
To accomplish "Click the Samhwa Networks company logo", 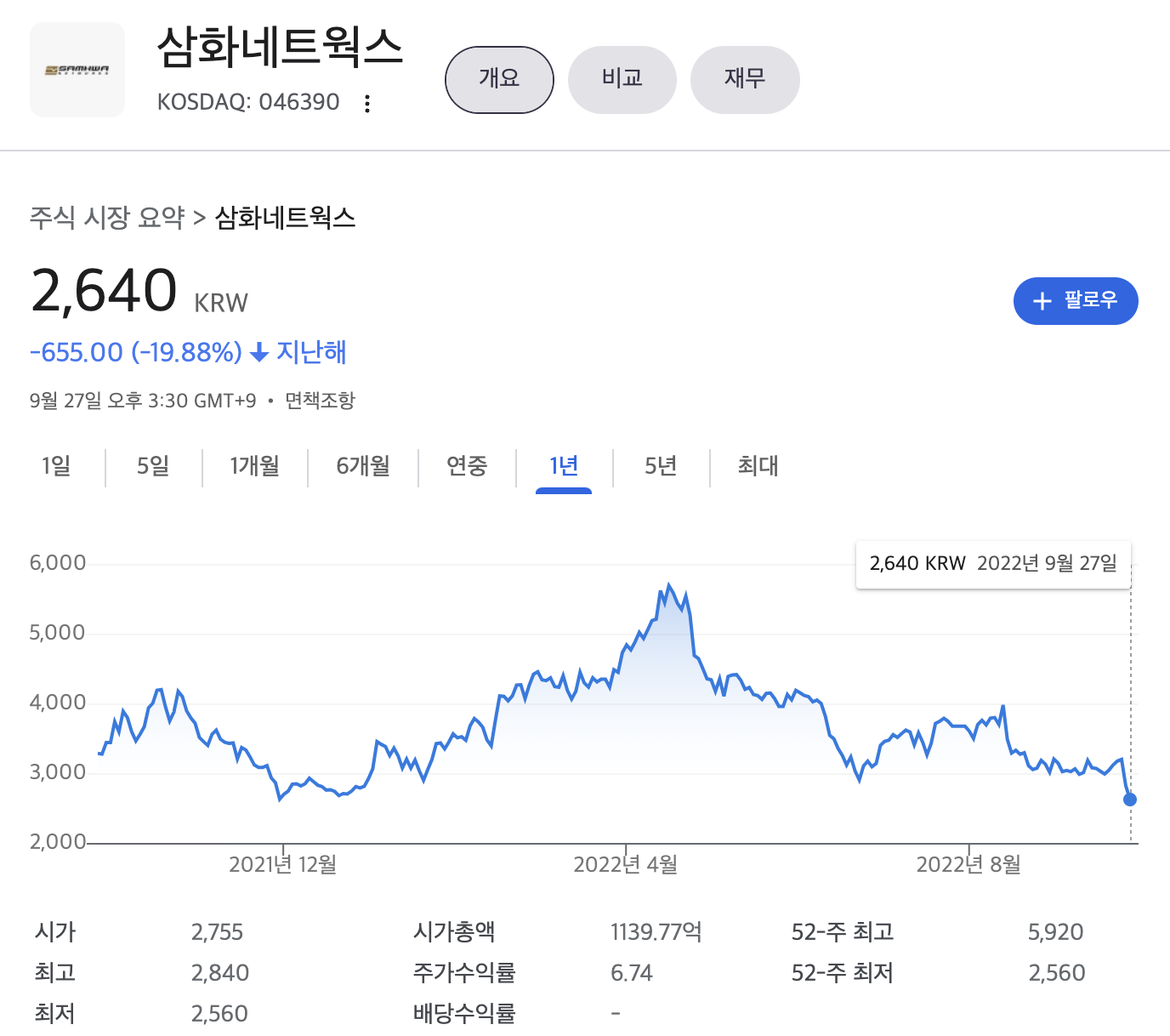I will (77, 69).
